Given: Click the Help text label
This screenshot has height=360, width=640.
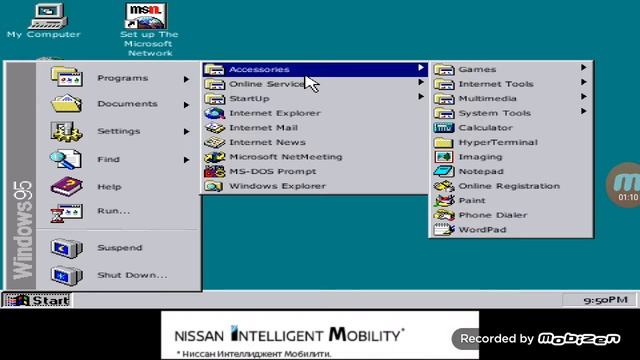Looking at the screenshot, I should (x=109, y=187).
